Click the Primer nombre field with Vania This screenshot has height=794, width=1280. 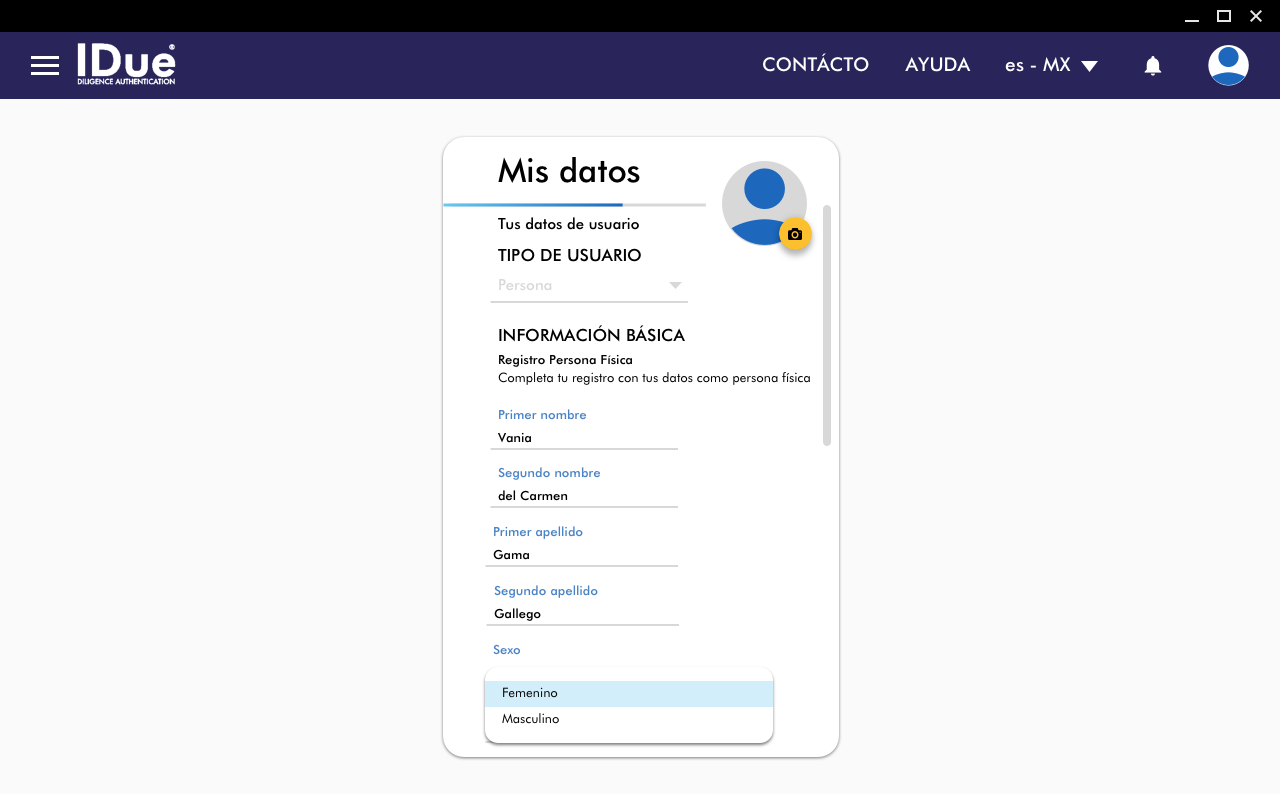tap(584, 438)
